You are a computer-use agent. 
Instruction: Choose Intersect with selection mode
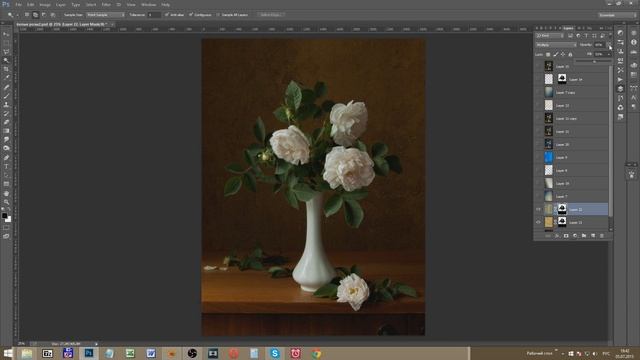coord(53,15)
